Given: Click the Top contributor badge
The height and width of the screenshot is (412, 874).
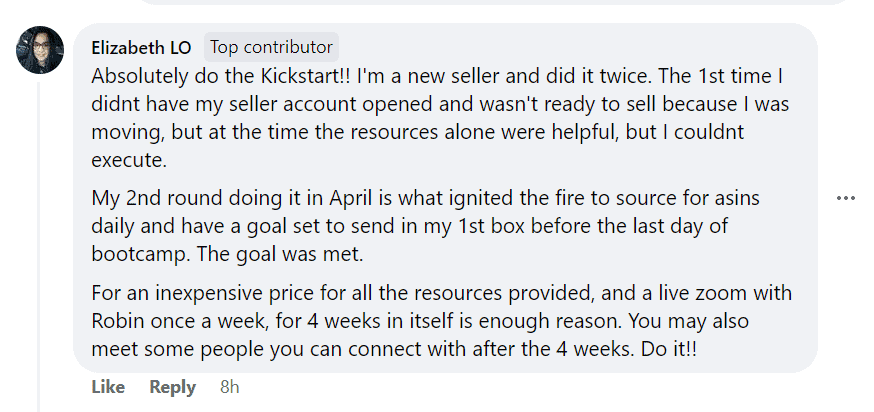Looking at the screenshot, I should [271, 47].
